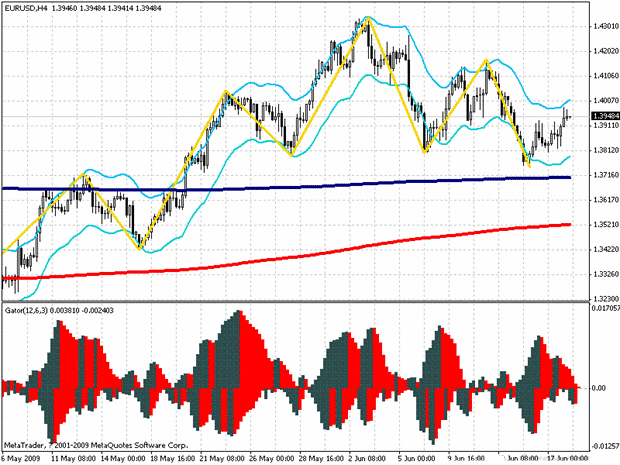Click the 1.43010 price scale label
Viewport: 620px width, 465px height.
(x=606, y=26)
